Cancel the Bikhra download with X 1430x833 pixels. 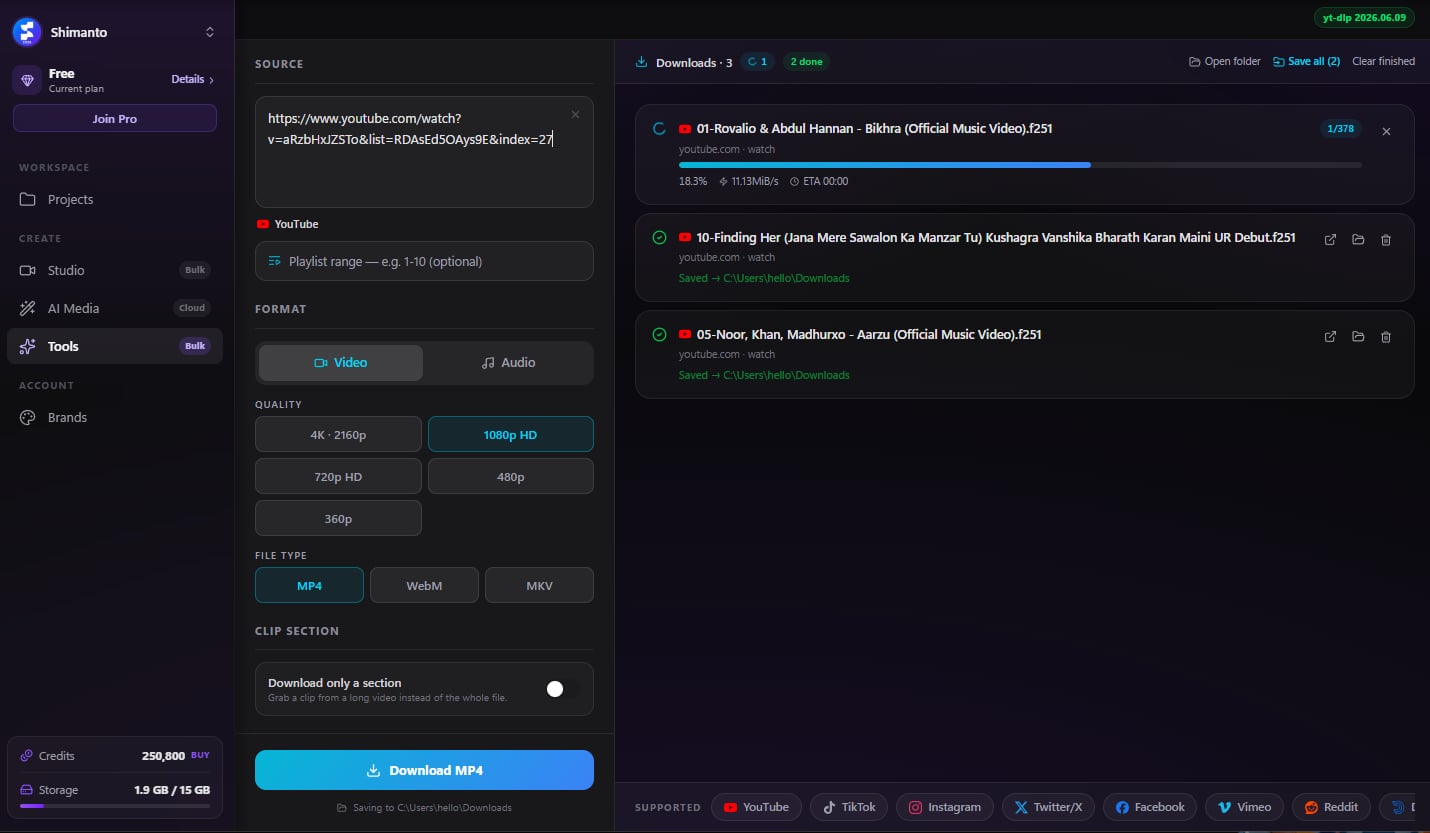pyautogui.click(x=1386, y=131)
